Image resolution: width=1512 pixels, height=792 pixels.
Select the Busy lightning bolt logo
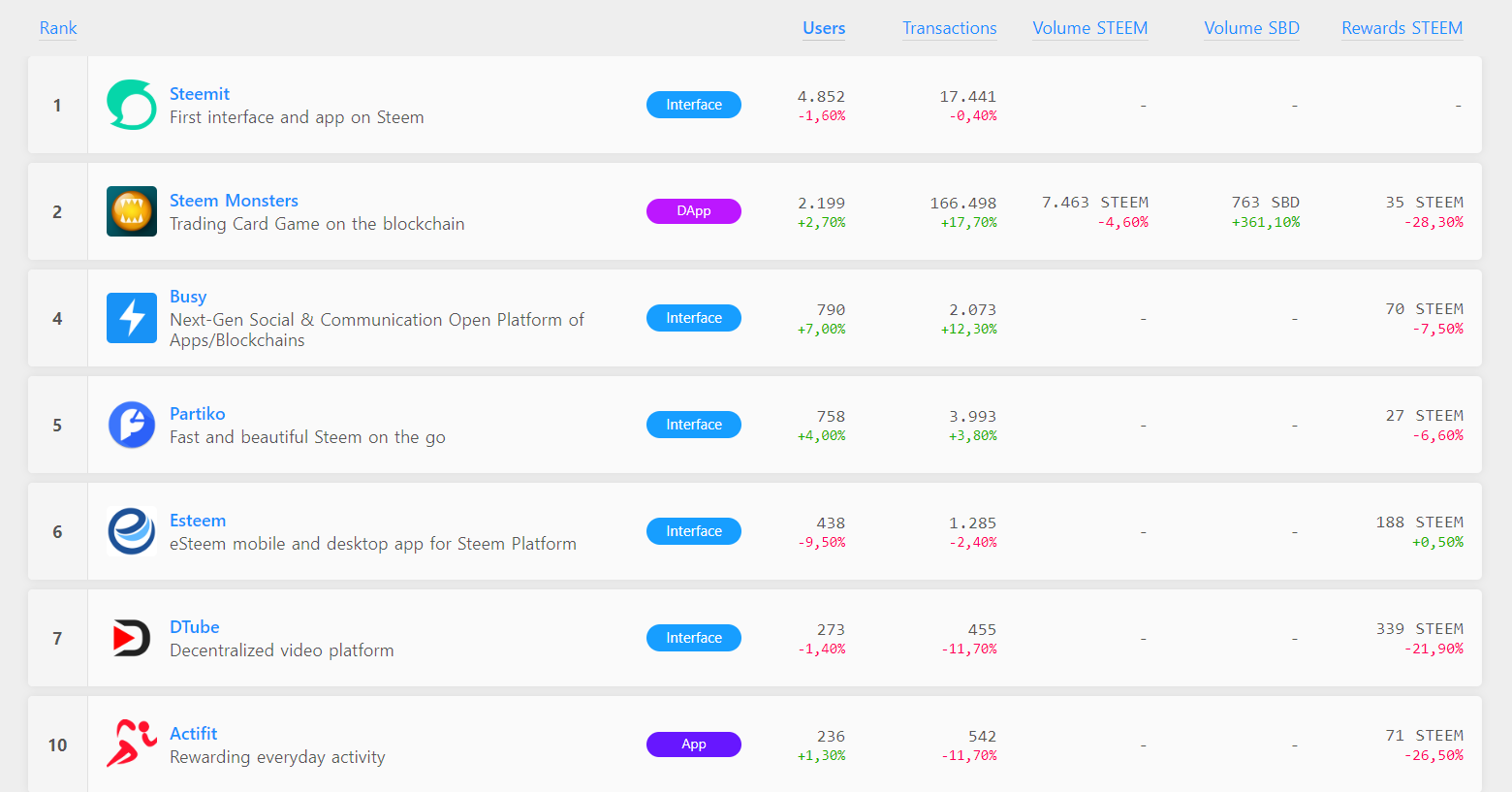[x=132, y=318]
